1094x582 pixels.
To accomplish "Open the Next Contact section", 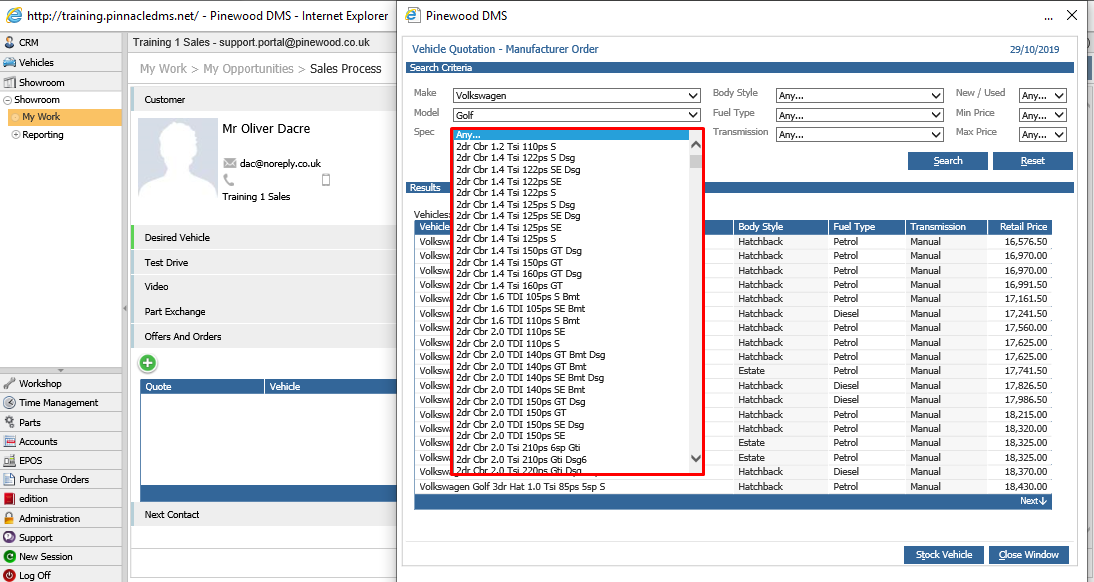I will (x=264, y=514).
